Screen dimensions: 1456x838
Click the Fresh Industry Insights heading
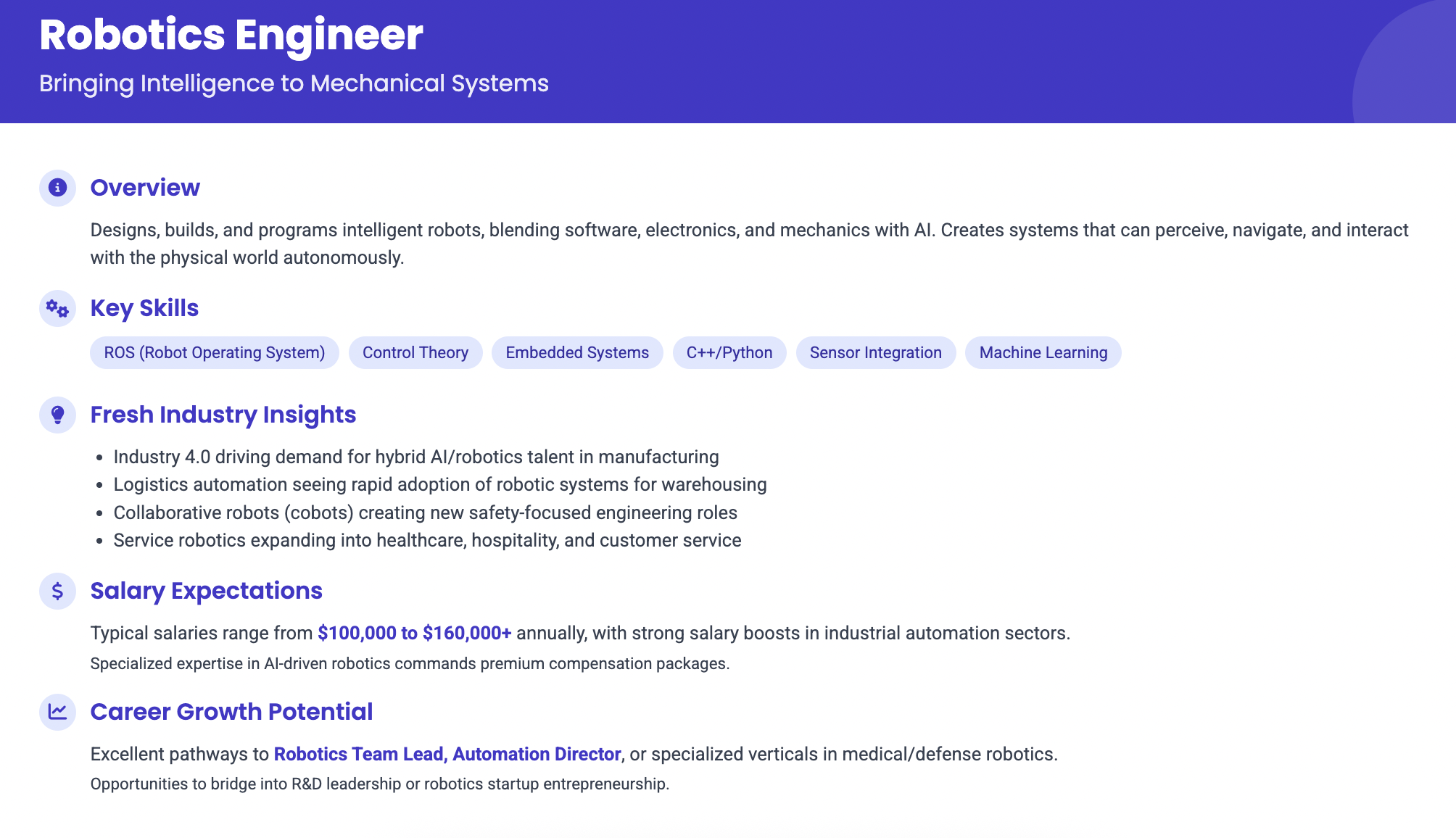coord(223,415)
